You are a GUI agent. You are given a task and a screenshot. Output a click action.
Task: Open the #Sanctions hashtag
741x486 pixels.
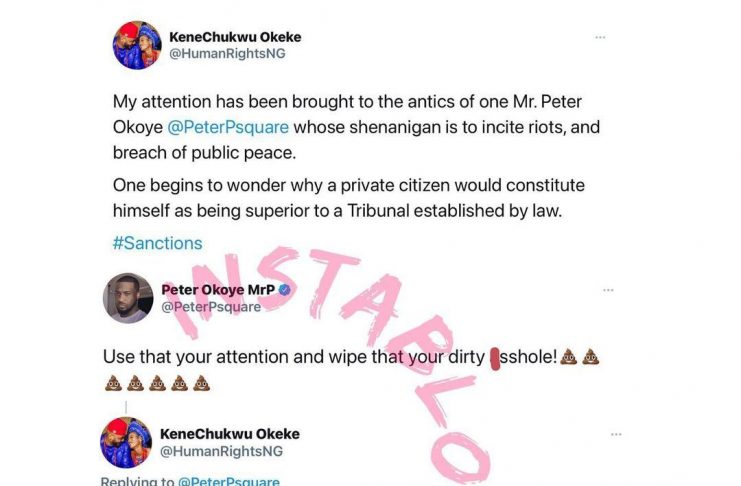pyautogui.click(x=157, y=243)
